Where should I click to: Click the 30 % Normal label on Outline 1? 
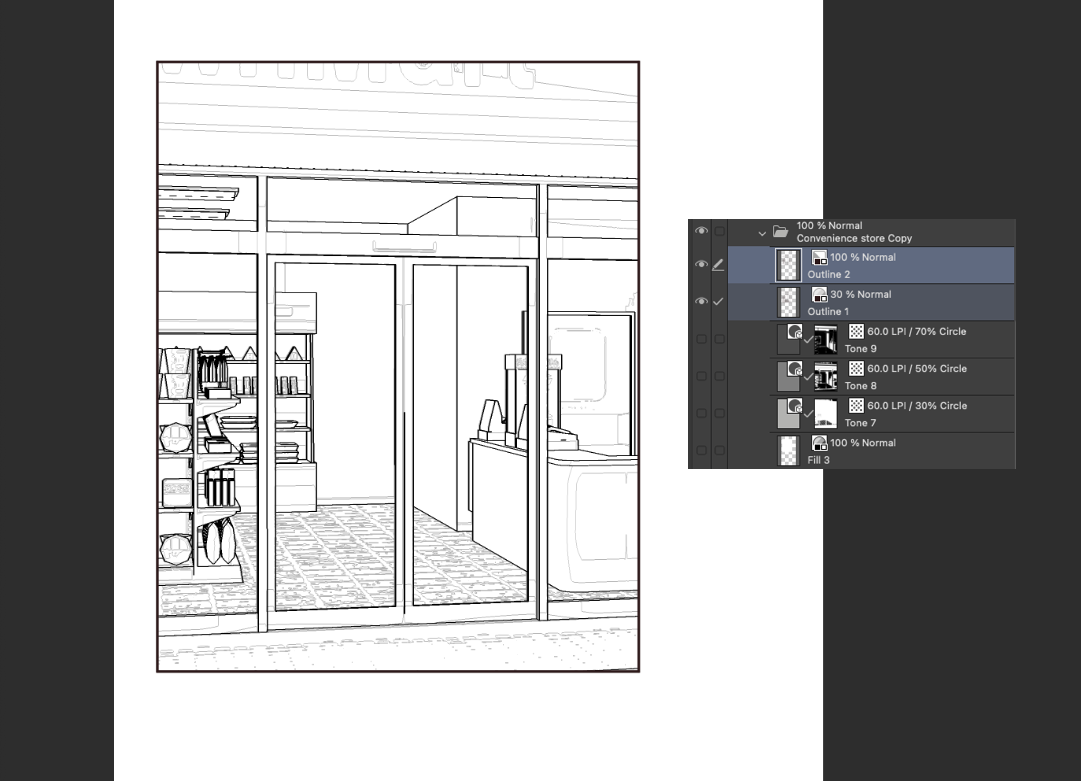click(860, 294)
